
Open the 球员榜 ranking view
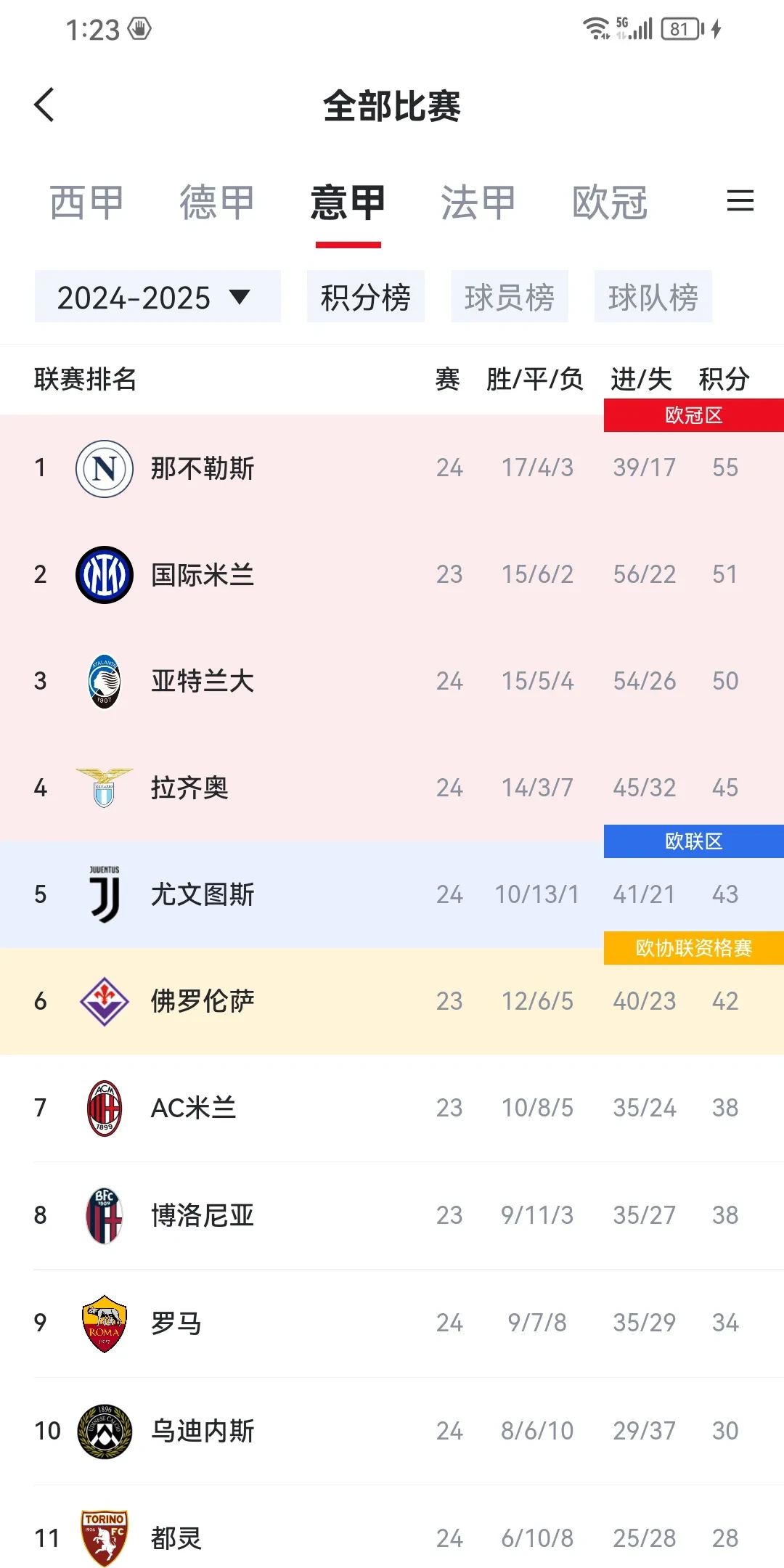510,296
